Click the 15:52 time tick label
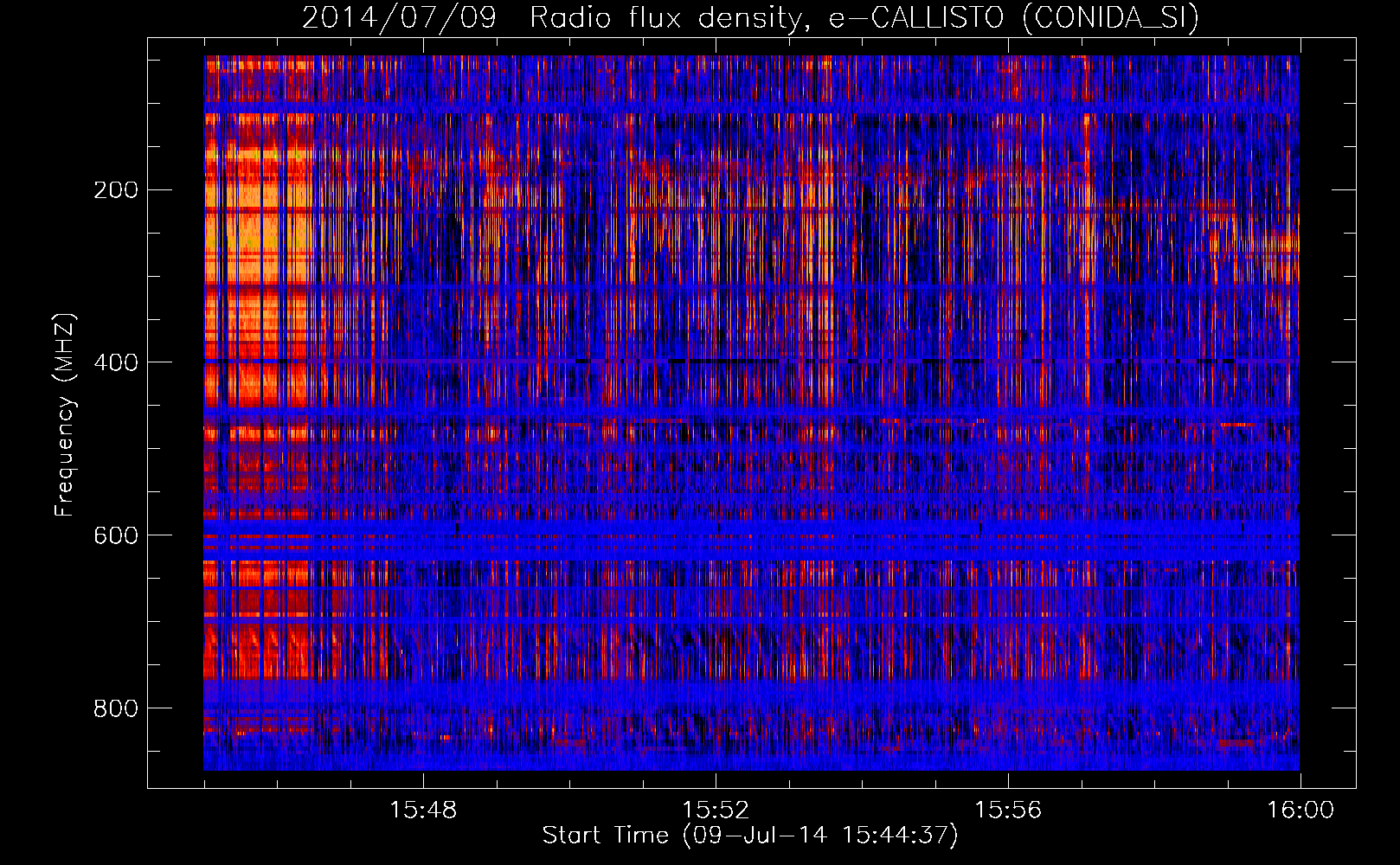Screen dimensions: 1400x865 716,811
